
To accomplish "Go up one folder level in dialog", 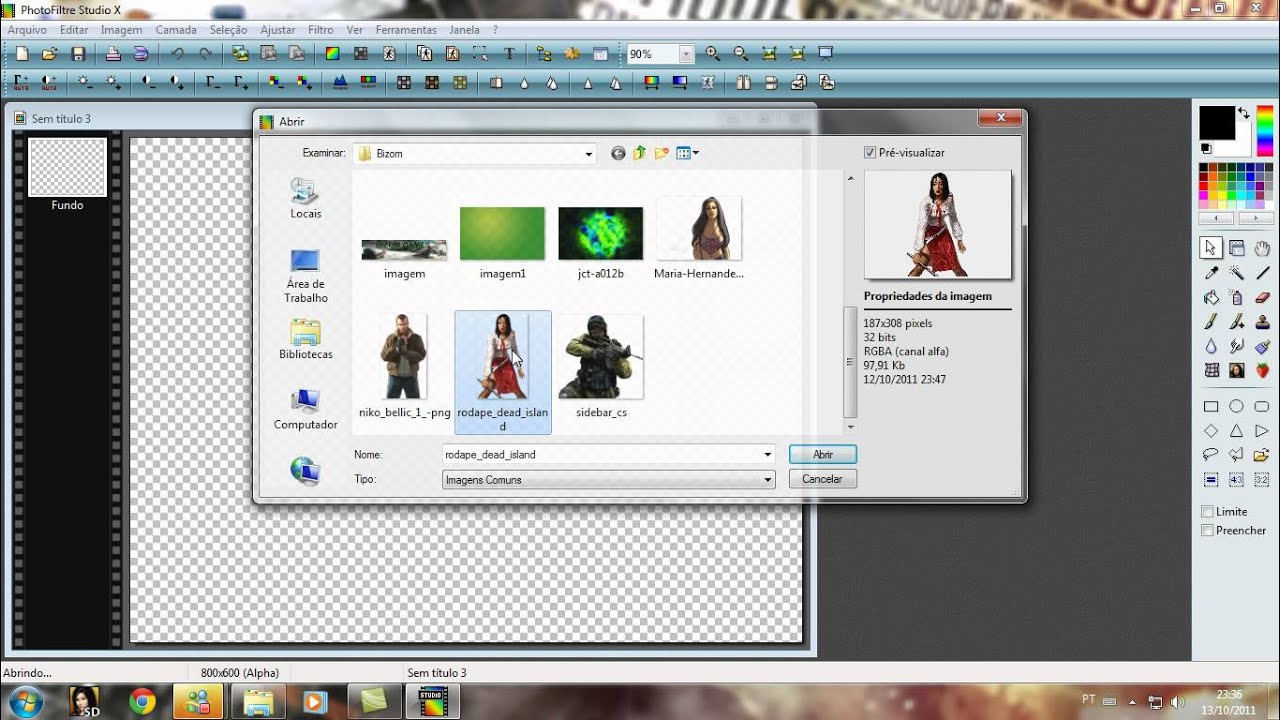I will click(640, 153).
